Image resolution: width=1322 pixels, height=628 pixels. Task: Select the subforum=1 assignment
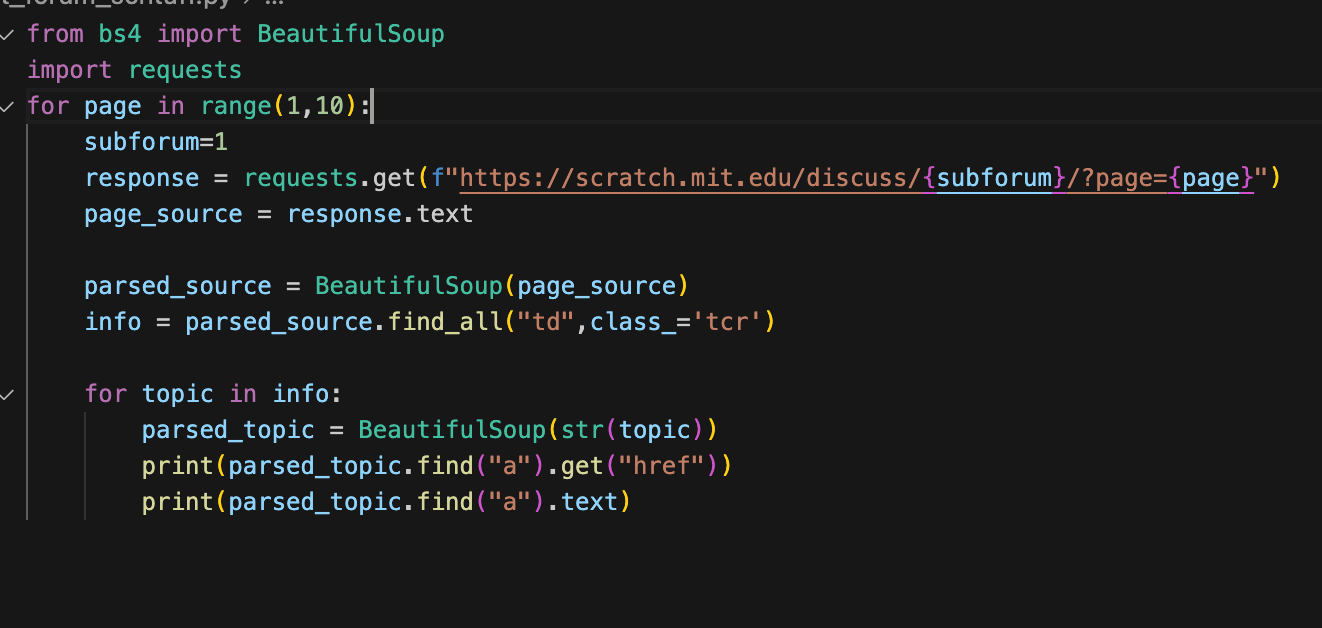pos(156,141)
